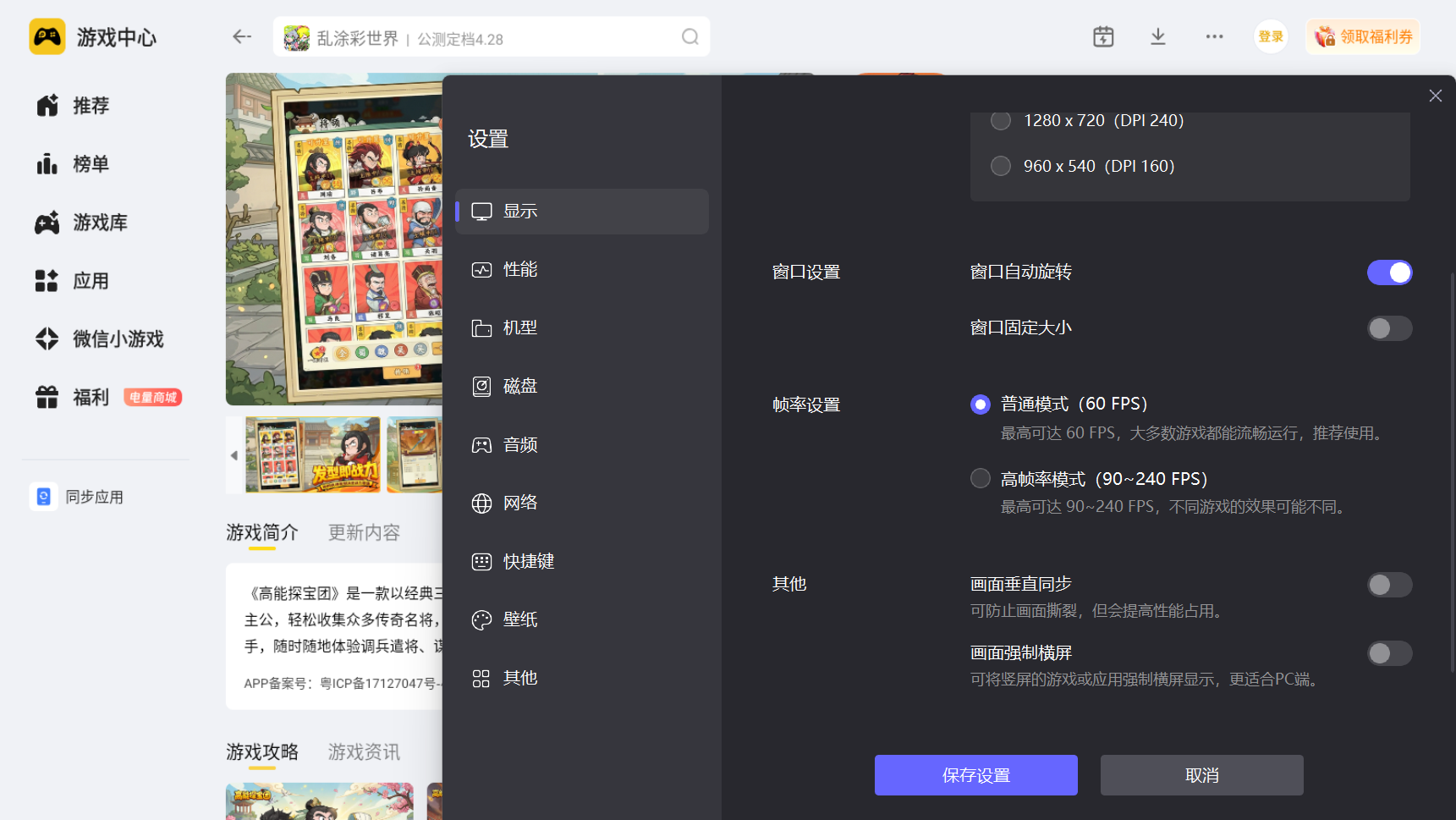Screen dimensions: 1456x820
Task: Select 960 x 540 resolution option
Action: coord(1001,166)
